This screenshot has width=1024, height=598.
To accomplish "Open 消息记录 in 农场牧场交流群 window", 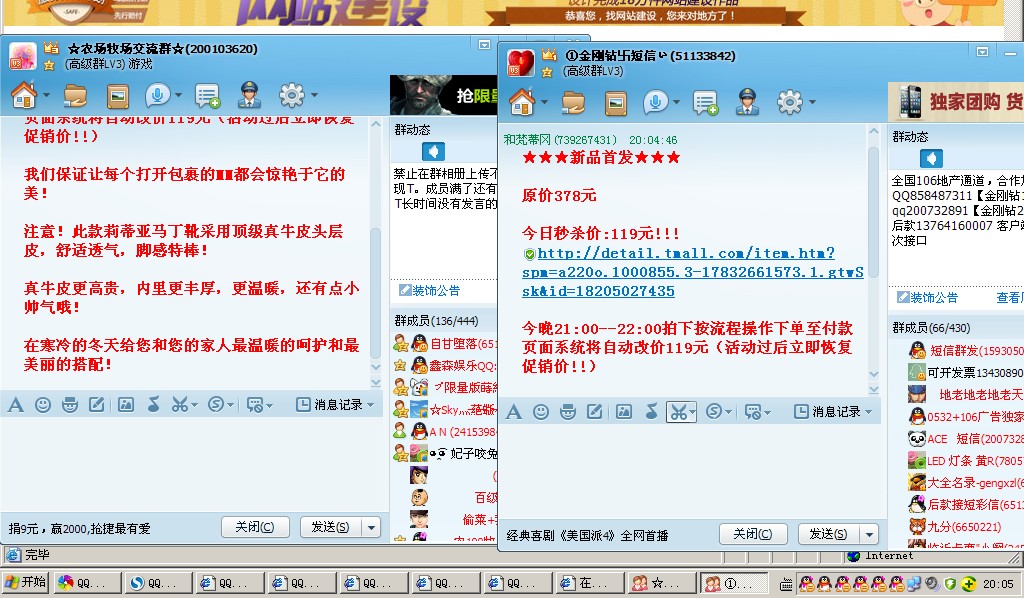I will point(335,405).
